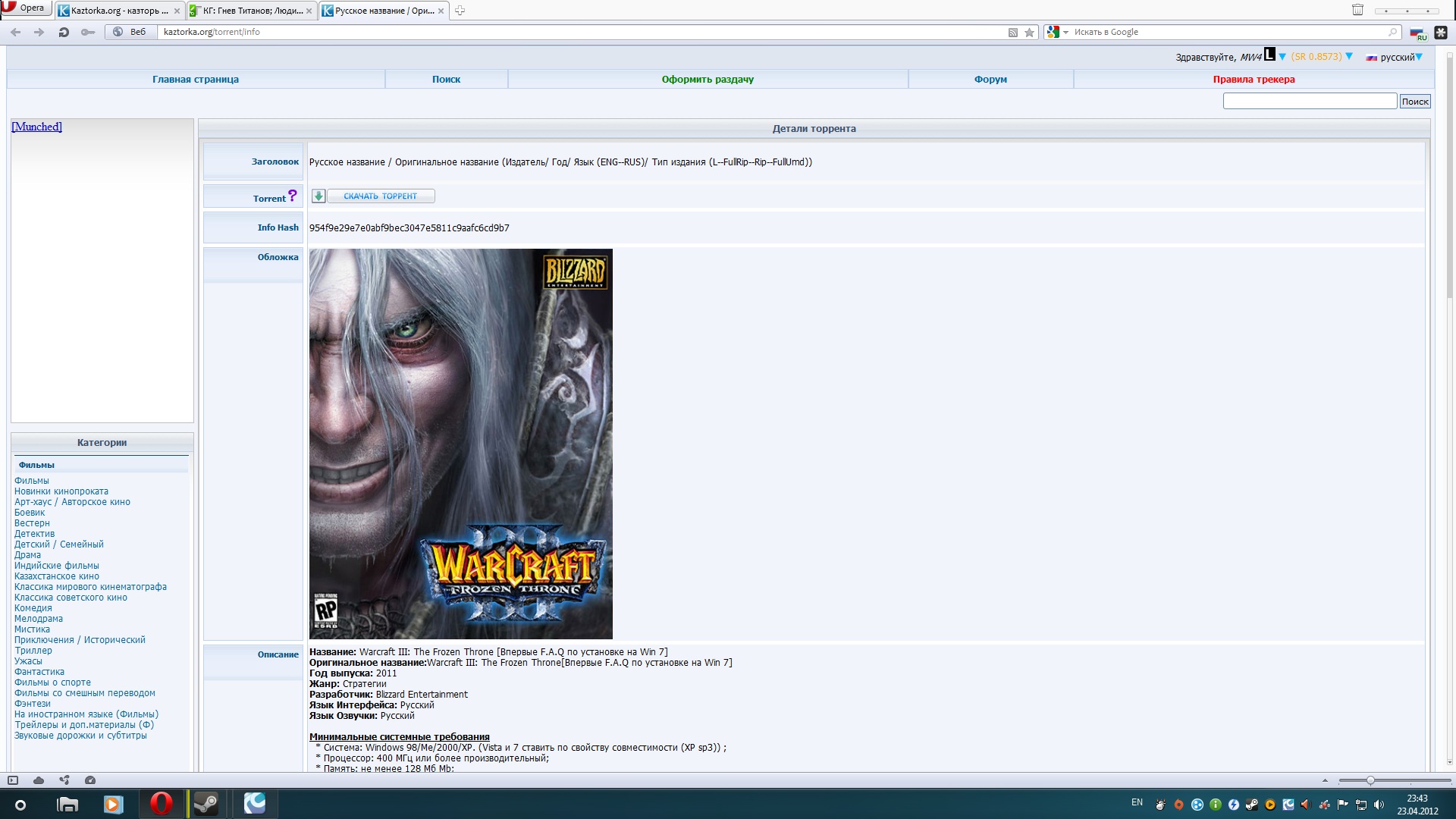Open the Комедия category link
Screen dimensions: 1456x819
(x=33, y=608)
